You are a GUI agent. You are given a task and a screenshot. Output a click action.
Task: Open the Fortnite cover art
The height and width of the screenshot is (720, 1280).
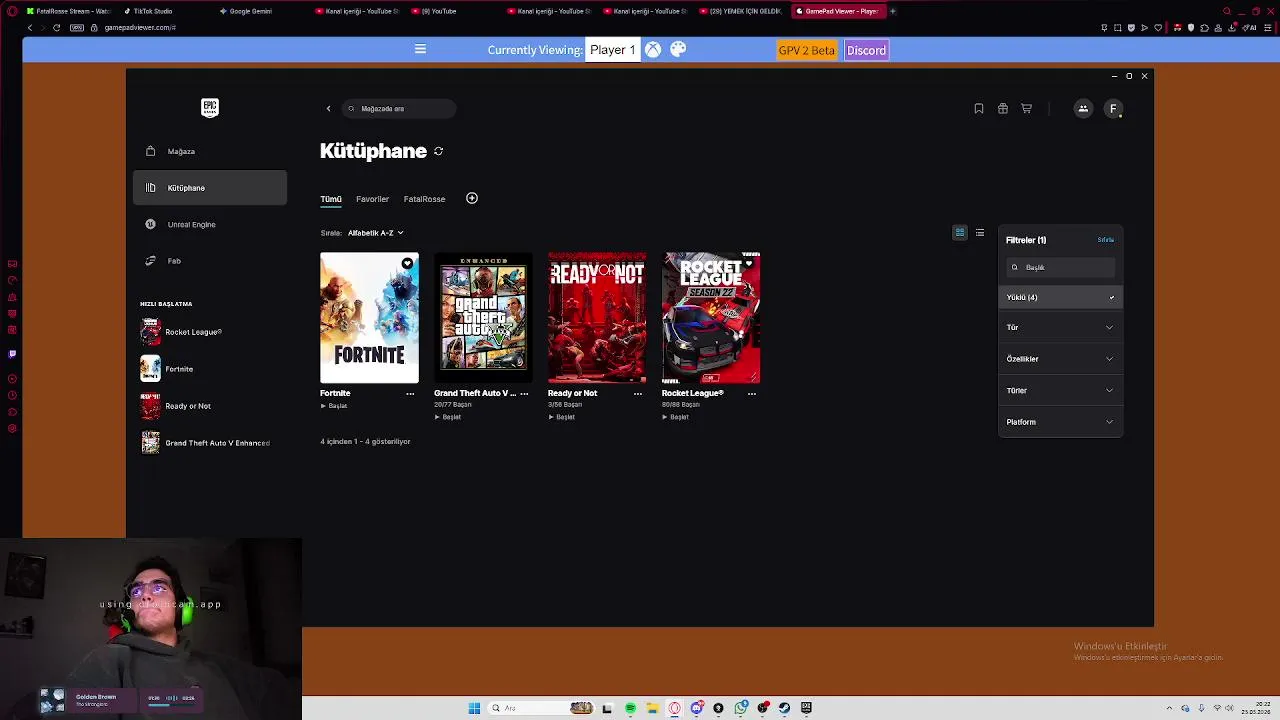pyautogui.click(x=369, y=318)
